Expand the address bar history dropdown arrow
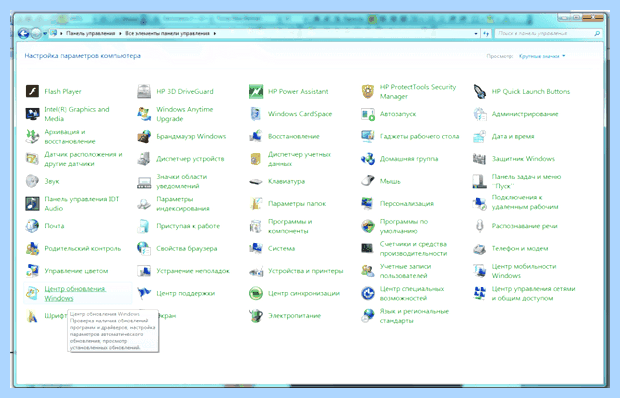 click(476, 34)
